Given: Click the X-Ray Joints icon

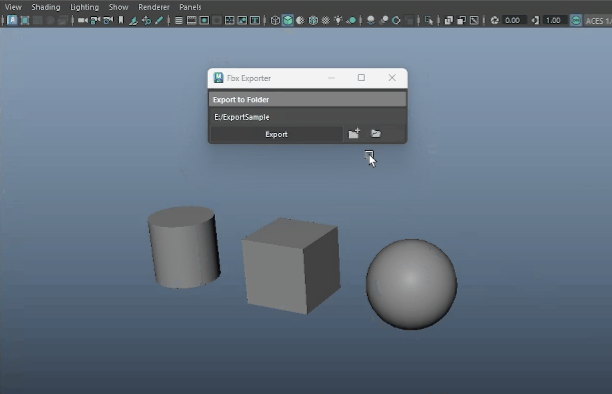Looking at the screenshot, I should [x=474, y=20].
